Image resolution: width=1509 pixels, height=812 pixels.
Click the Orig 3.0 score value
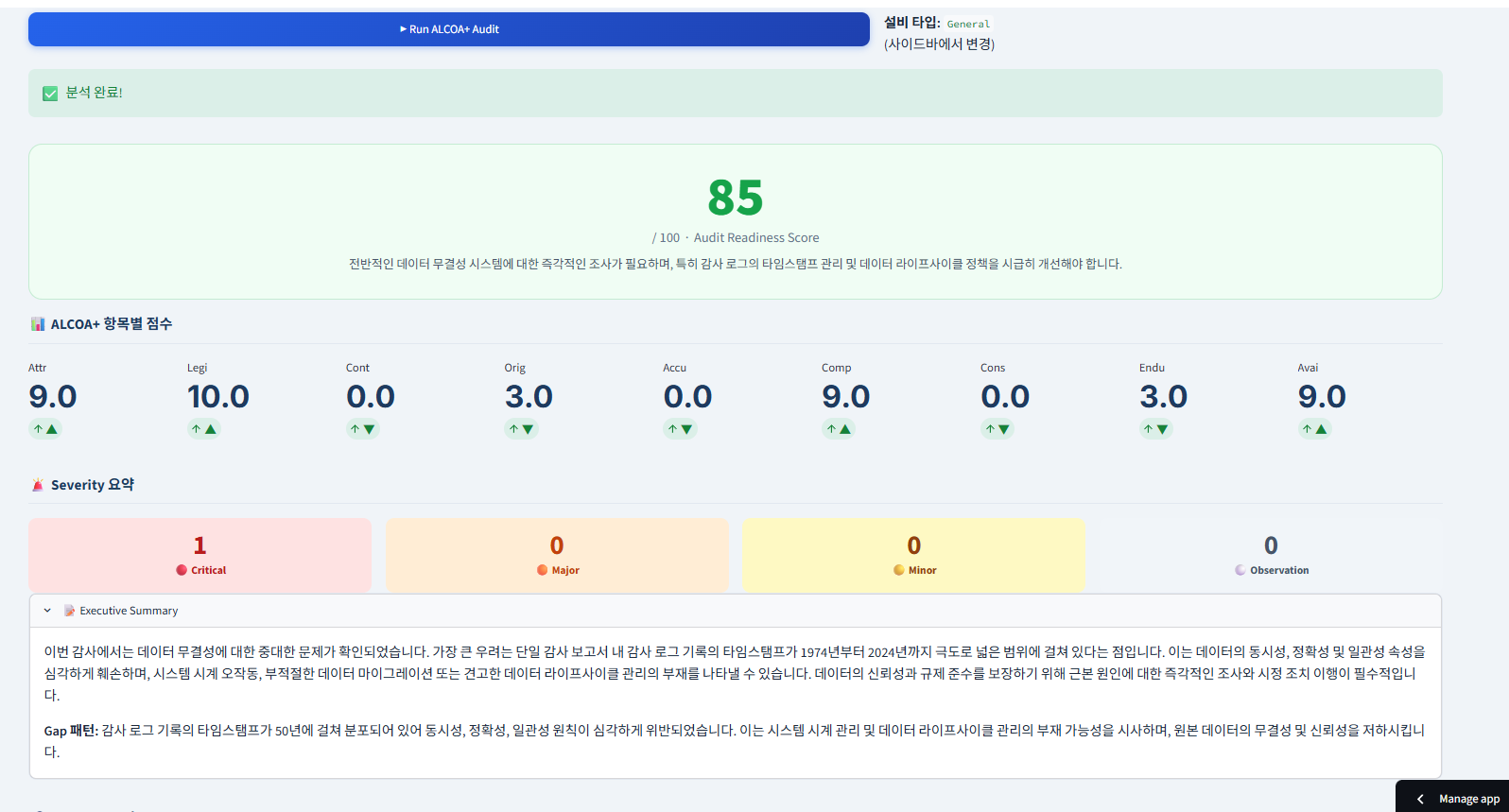529,397
